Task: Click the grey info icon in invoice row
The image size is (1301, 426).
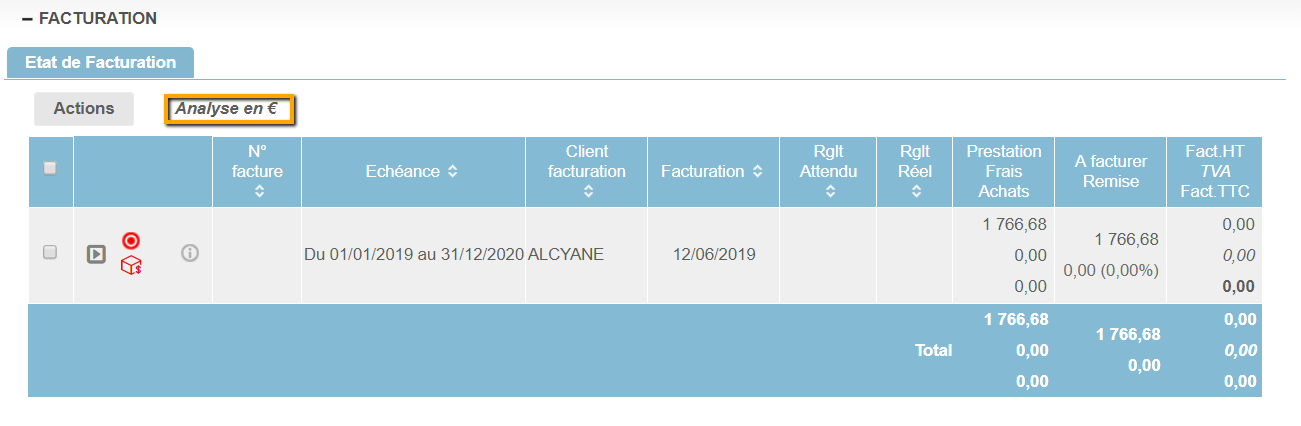Action: click(x=190, y=254)
